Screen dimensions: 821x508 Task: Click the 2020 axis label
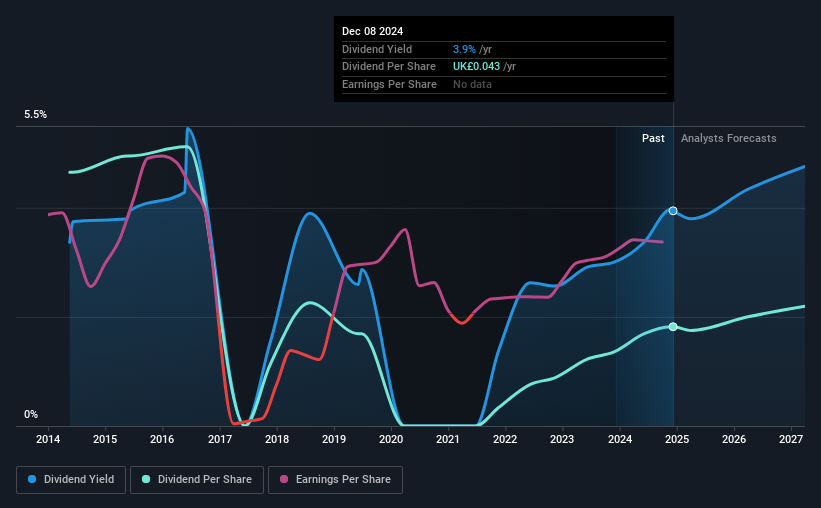coord(391,439)
